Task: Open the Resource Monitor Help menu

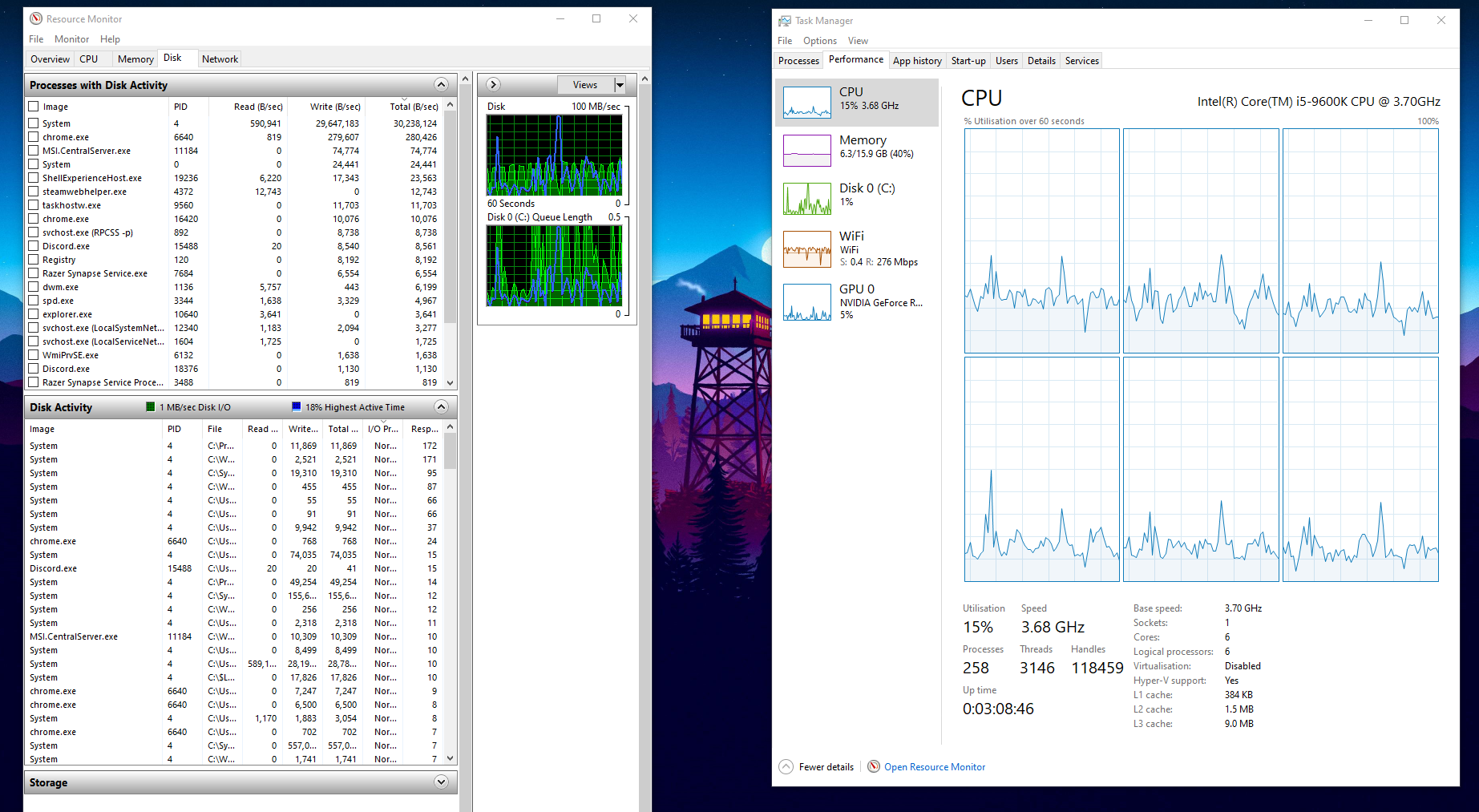Action: (110, 39)
